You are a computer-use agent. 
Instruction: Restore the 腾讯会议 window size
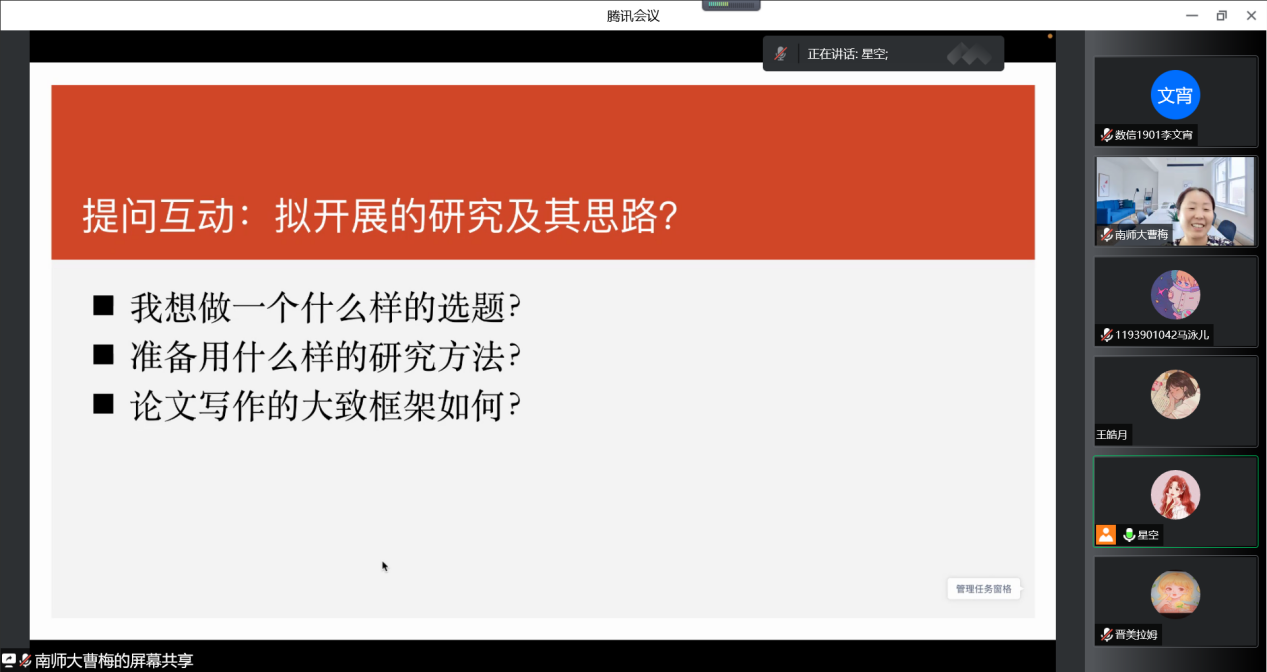click(1221, 15)
